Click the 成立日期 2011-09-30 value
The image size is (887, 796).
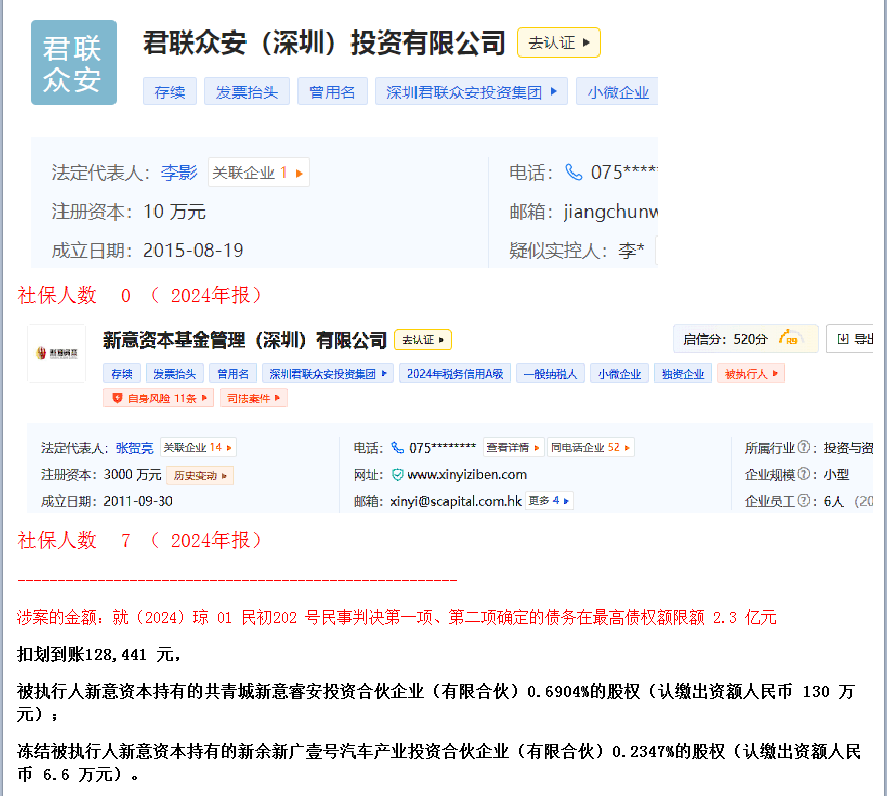[138, 501]
